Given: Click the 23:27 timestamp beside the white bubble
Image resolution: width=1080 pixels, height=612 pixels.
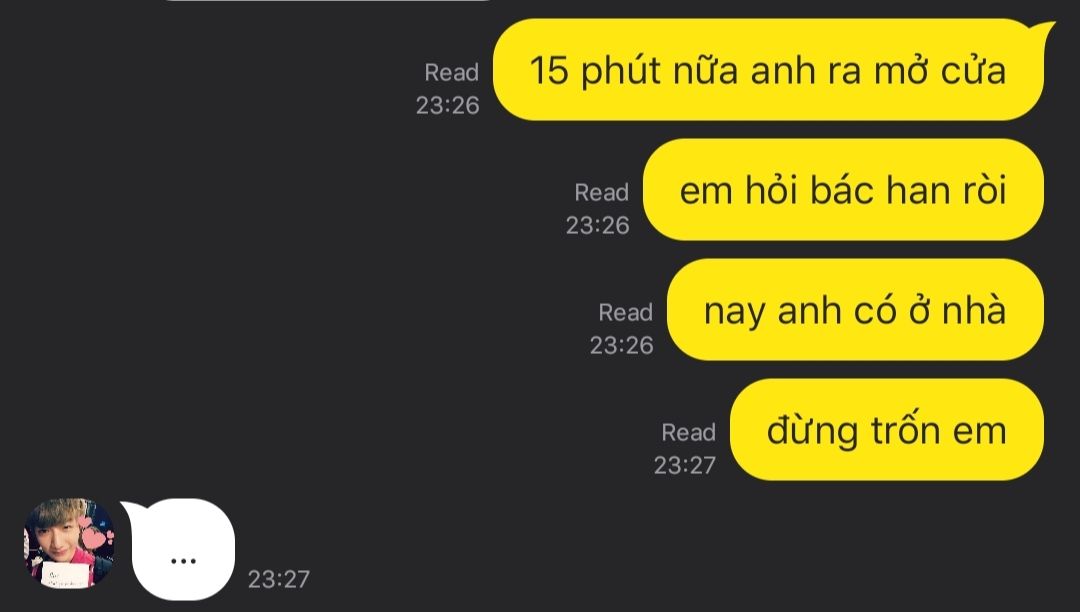Looking at the screenshot, I should [279, 579].
